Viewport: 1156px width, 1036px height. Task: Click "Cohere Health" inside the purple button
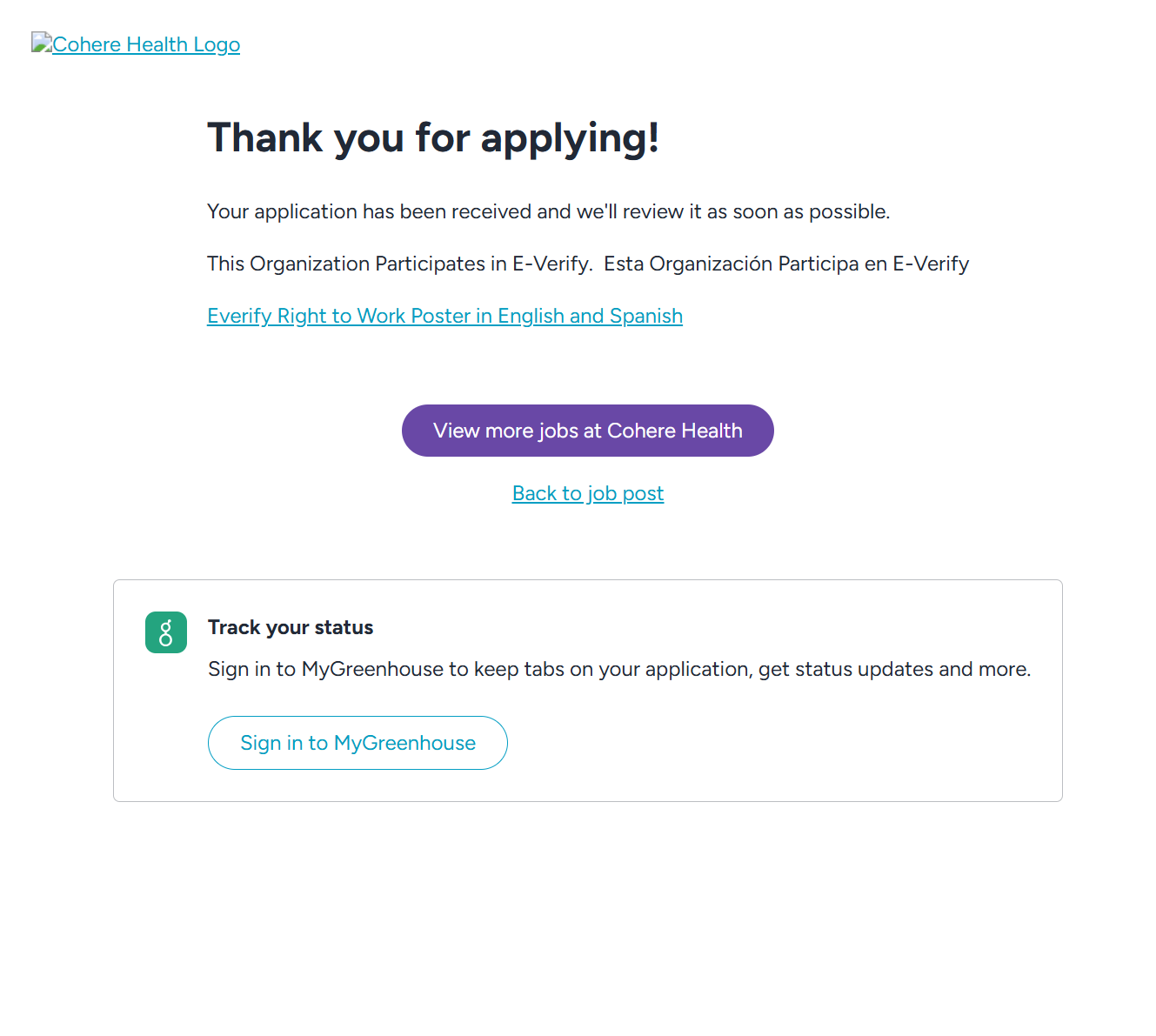(674, 431)
